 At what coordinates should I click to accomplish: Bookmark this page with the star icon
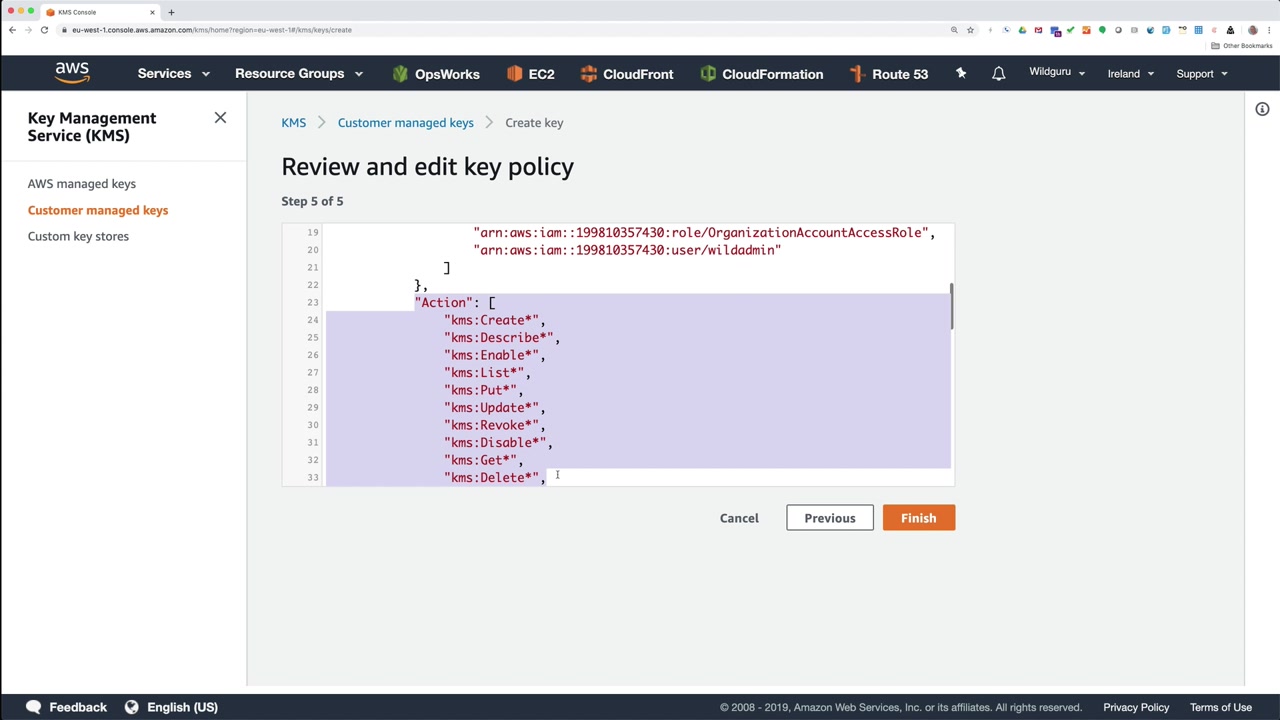point(970,30)
